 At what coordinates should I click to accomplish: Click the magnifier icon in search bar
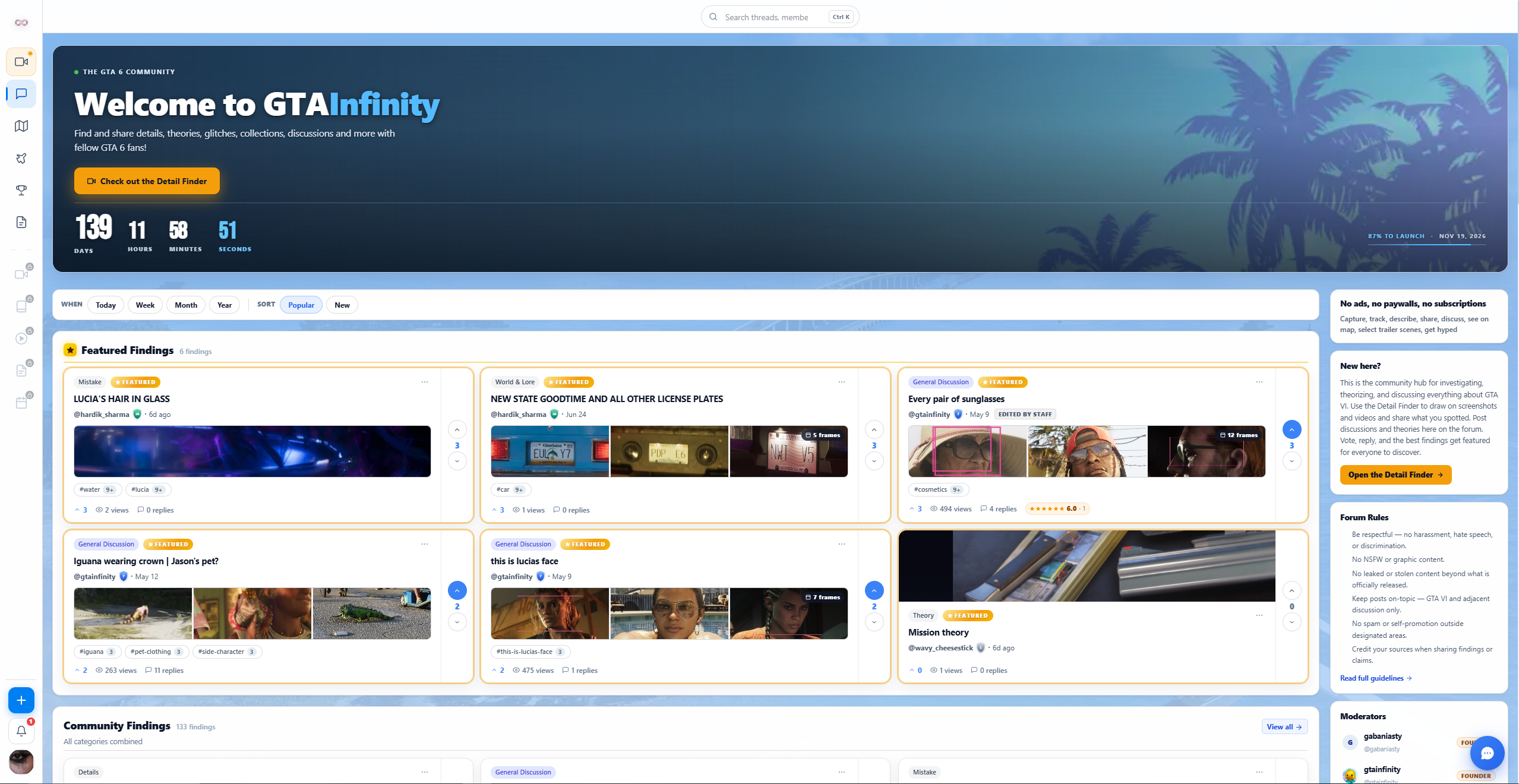tap(713, 17)
